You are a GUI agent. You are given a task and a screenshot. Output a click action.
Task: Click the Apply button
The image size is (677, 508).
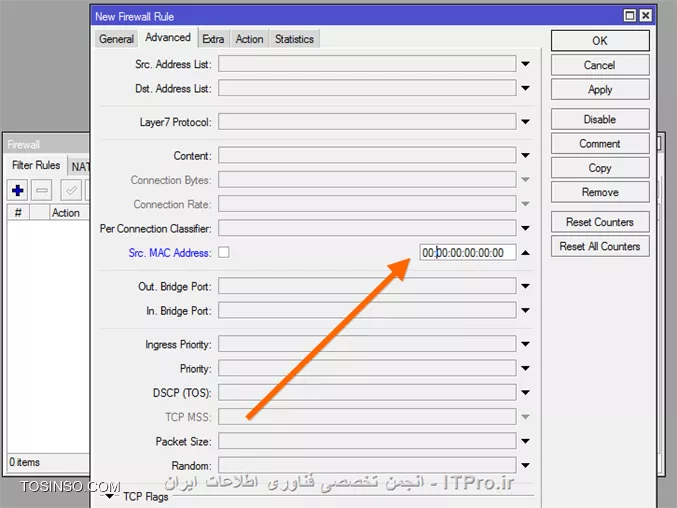click(600, 89)
